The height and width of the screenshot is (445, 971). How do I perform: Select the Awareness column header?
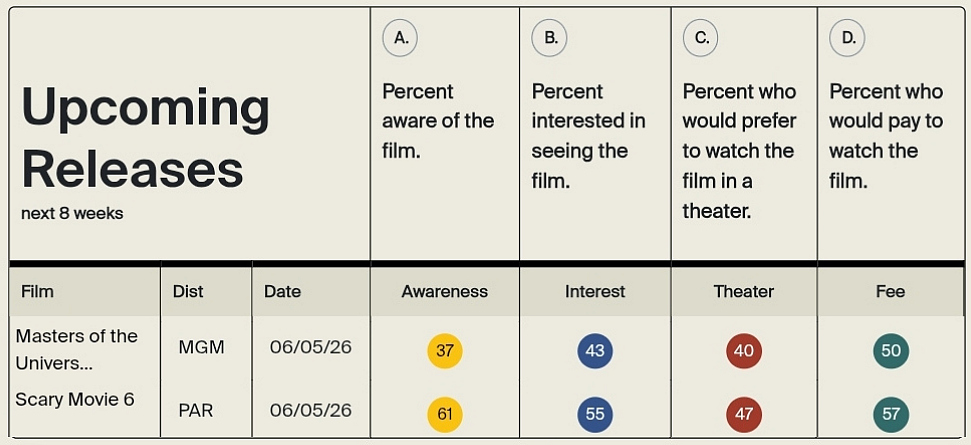point(445,292)
